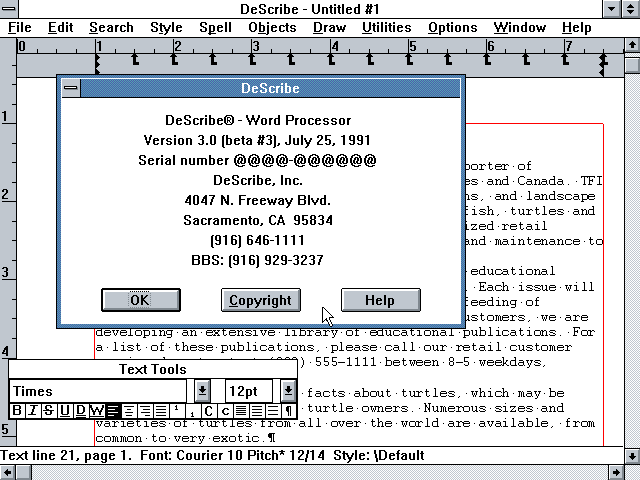Toggle Italic in Text Tools
The image size is (640, 480).
33,410
